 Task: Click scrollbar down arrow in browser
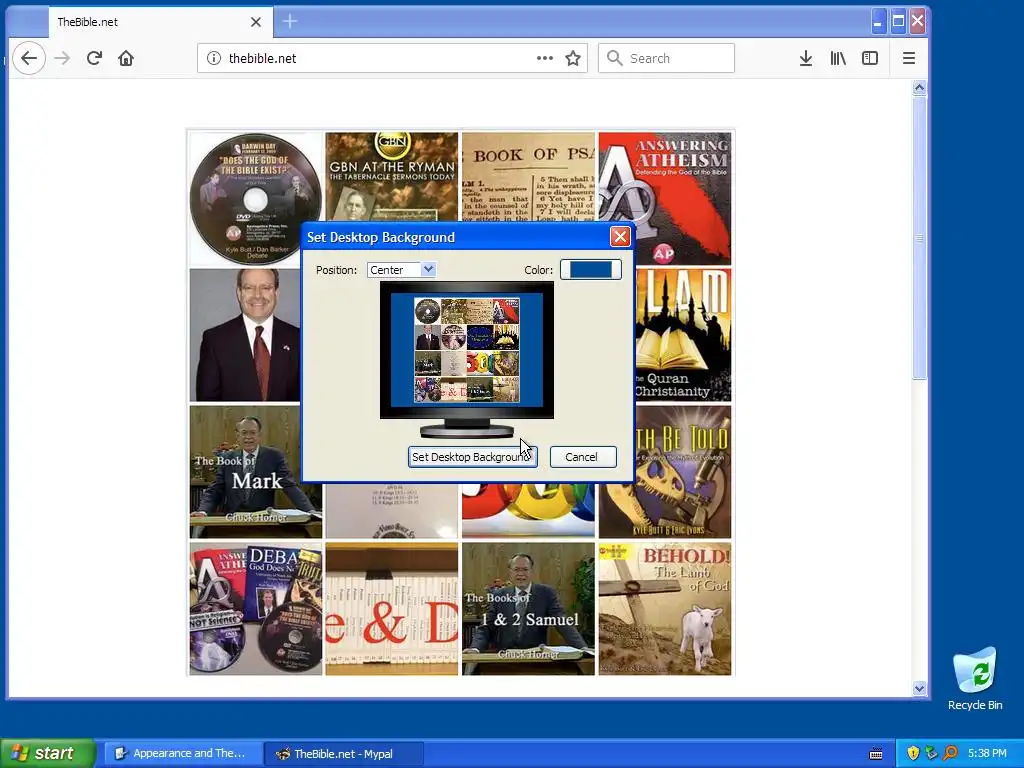[920, 688]
